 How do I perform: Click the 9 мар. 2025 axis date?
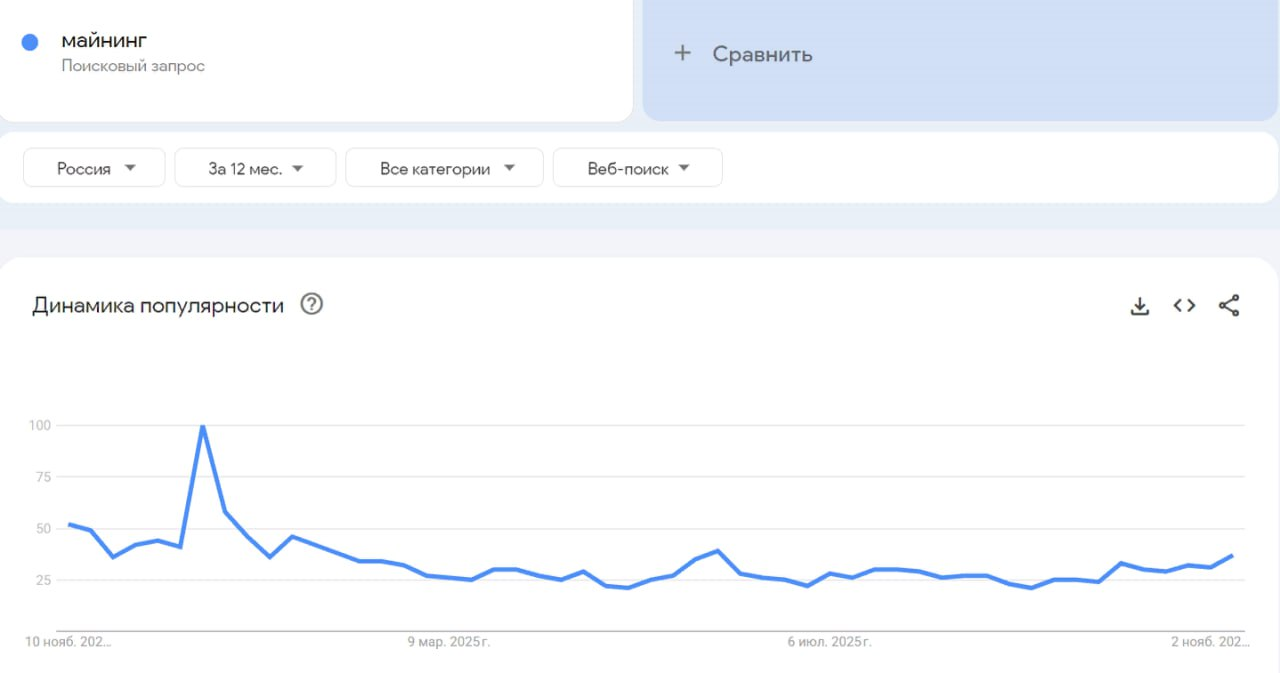pos(449,641)
